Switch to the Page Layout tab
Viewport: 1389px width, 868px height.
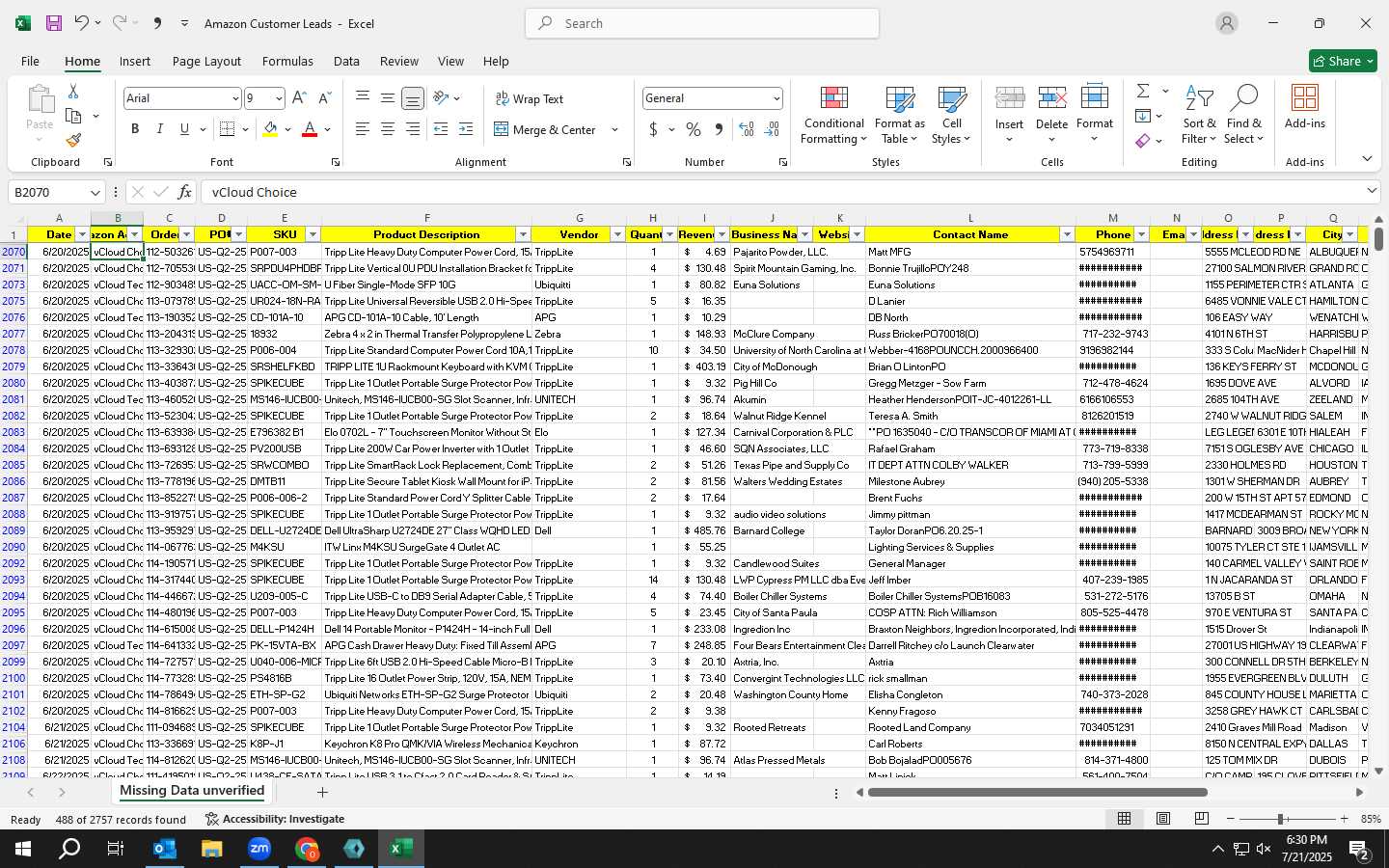point(206,61)
